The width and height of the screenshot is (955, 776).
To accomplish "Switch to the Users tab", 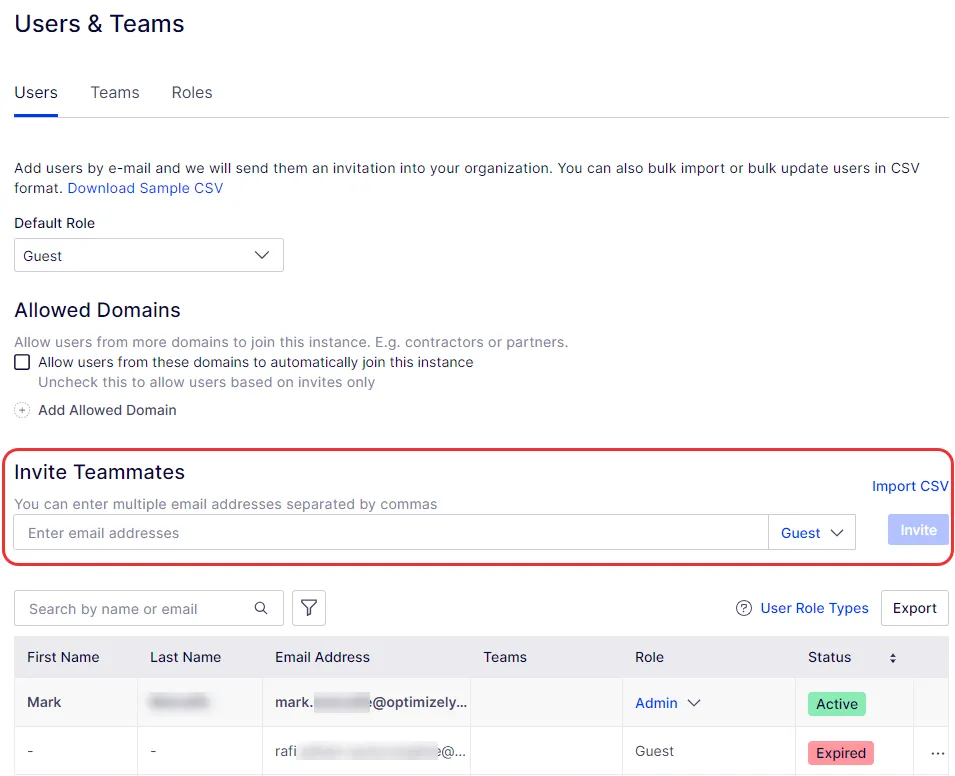I will pyautogui.click(x=36, y=93).
